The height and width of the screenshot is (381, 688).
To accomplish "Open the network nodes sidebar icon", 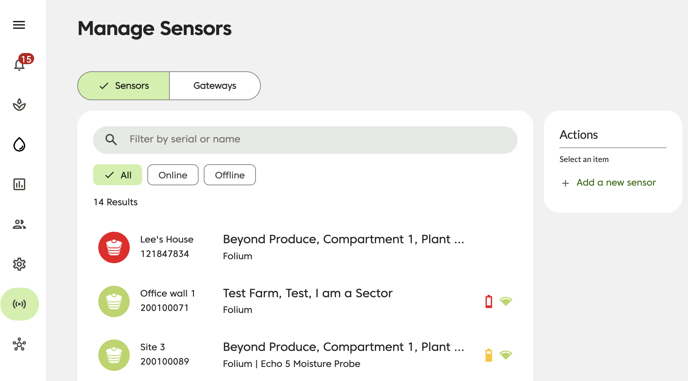I will [19, 344].
